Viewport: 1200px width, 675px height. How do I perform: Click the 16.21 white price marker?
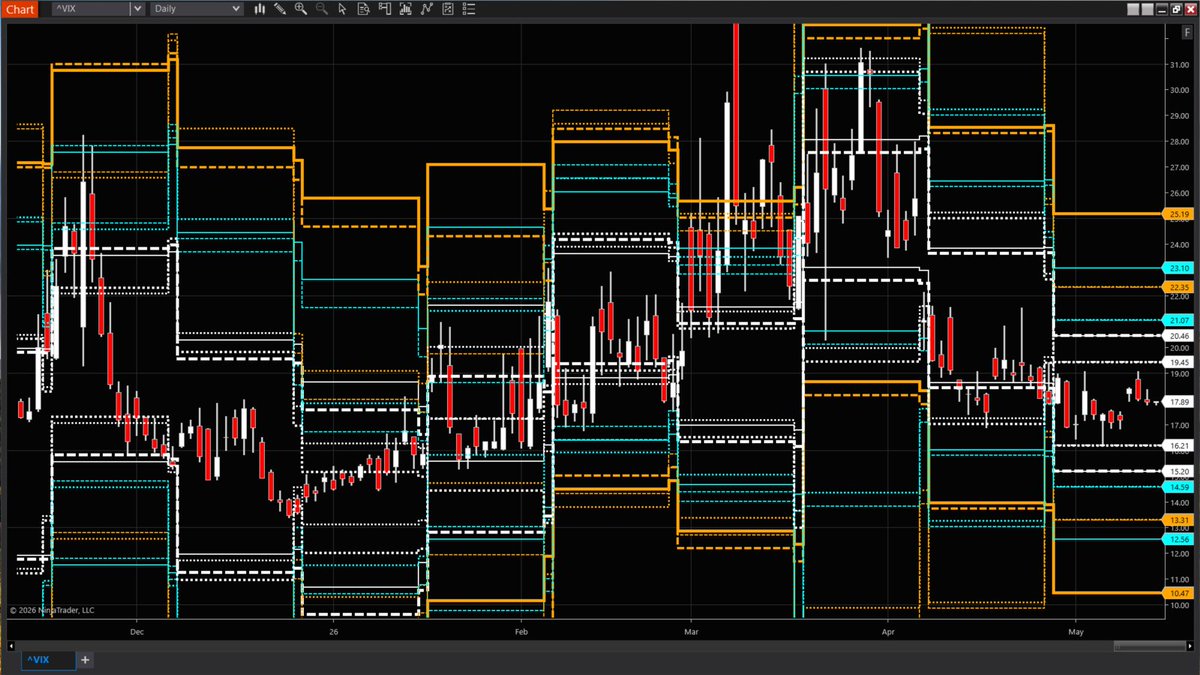(x=1178, y=445)
